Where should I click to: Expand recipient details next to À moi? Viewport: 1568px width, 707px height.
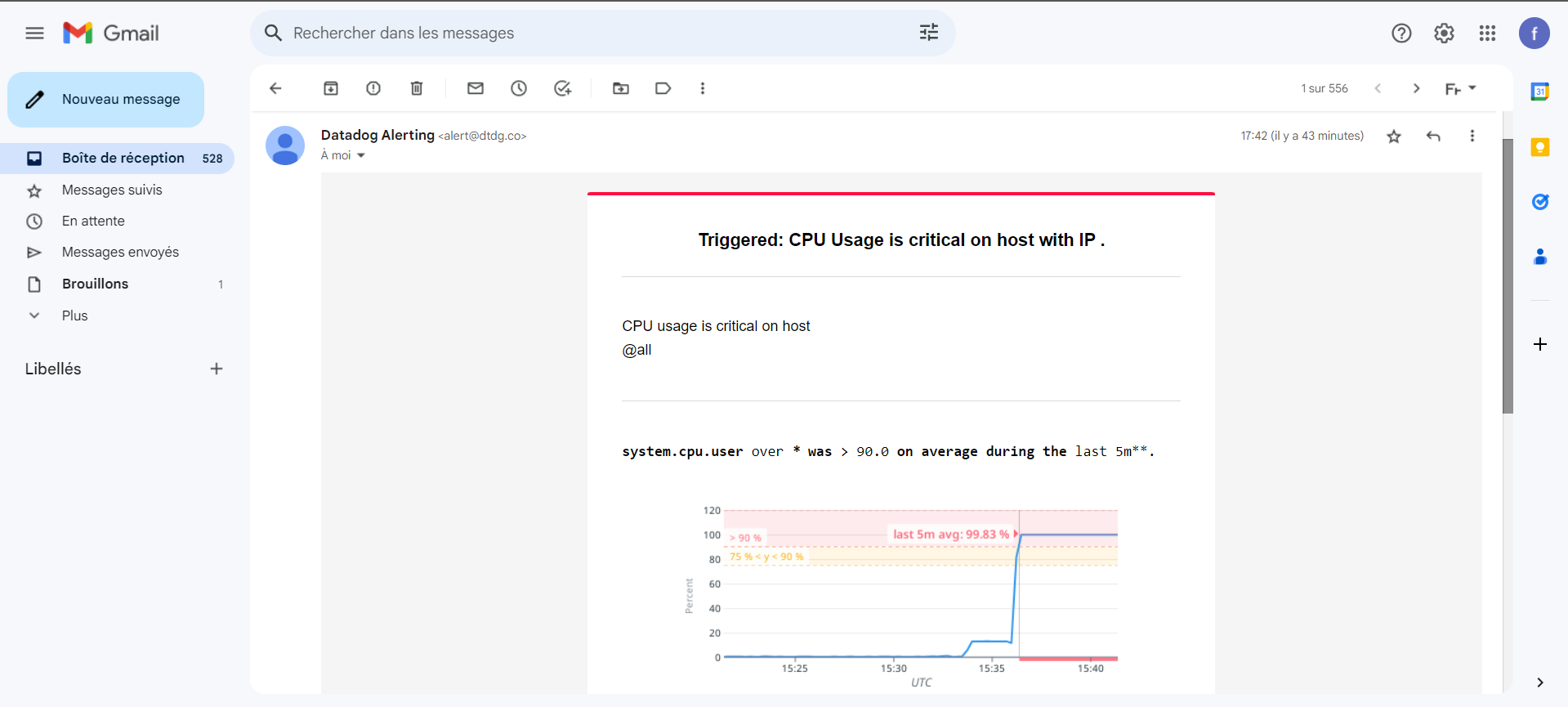tap(361, 155)
